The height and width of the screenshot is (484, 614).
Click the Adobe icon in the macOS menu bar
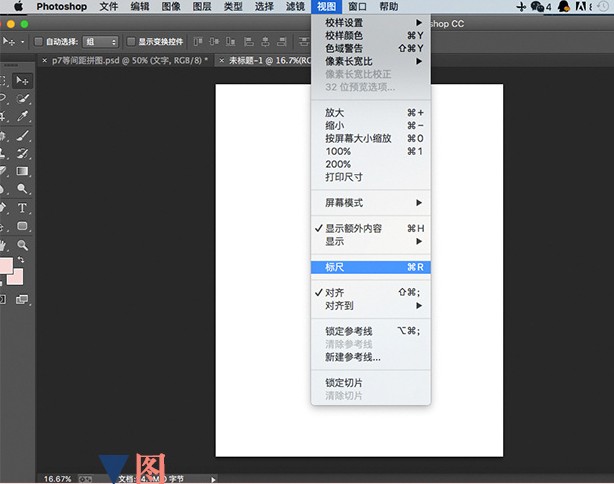[581, 6]
